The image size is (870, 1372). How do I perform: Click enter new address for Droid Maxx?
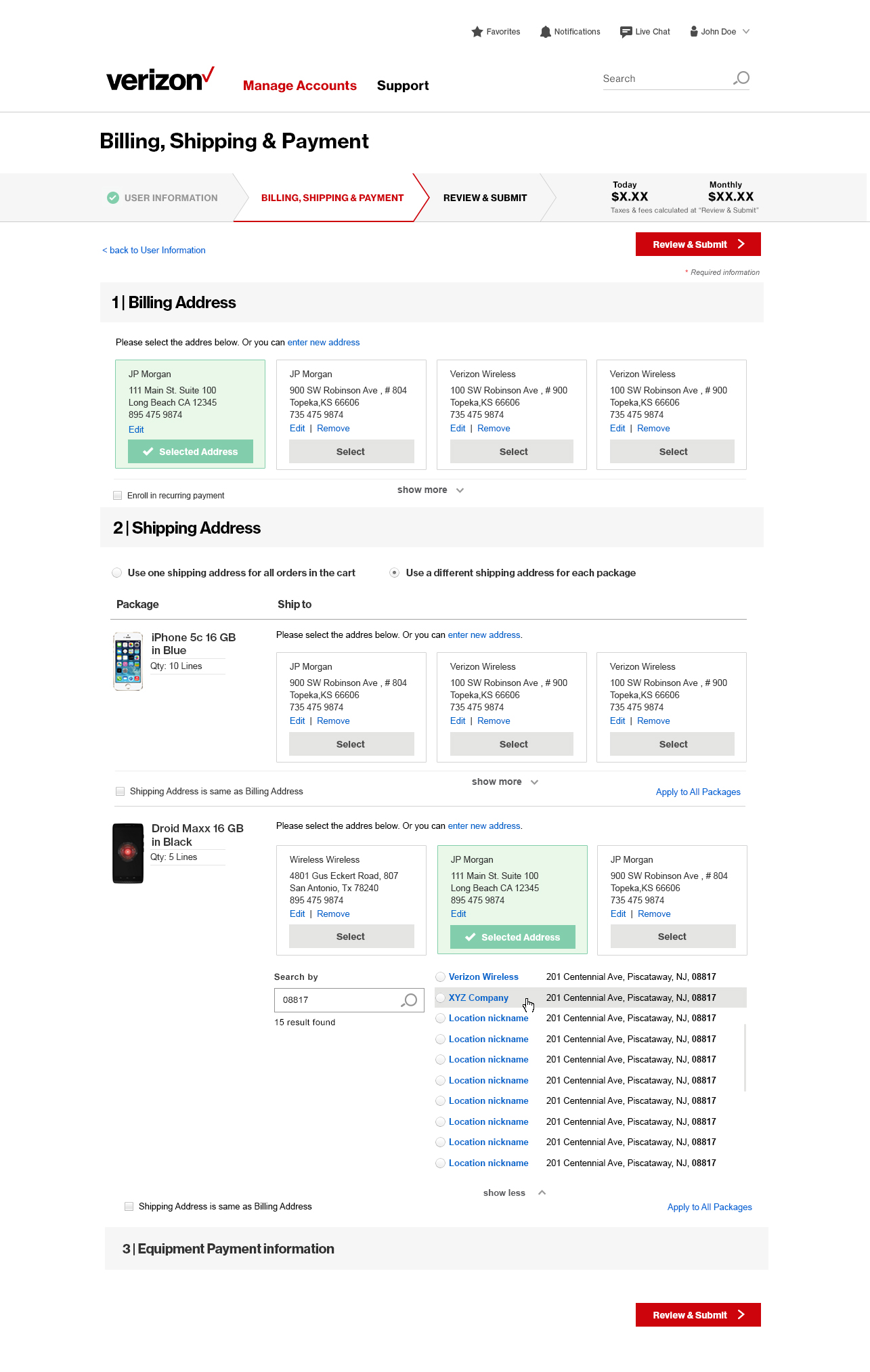484,826
